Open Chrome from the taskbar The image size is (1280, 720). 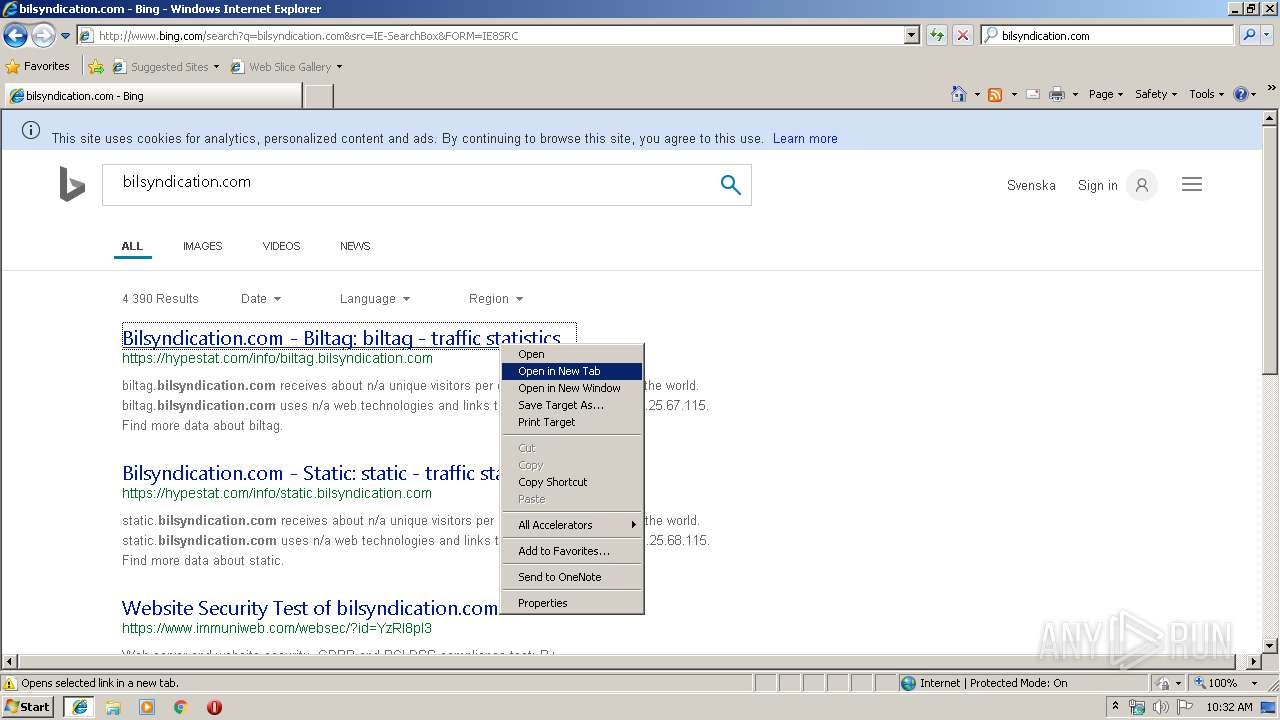181,707
